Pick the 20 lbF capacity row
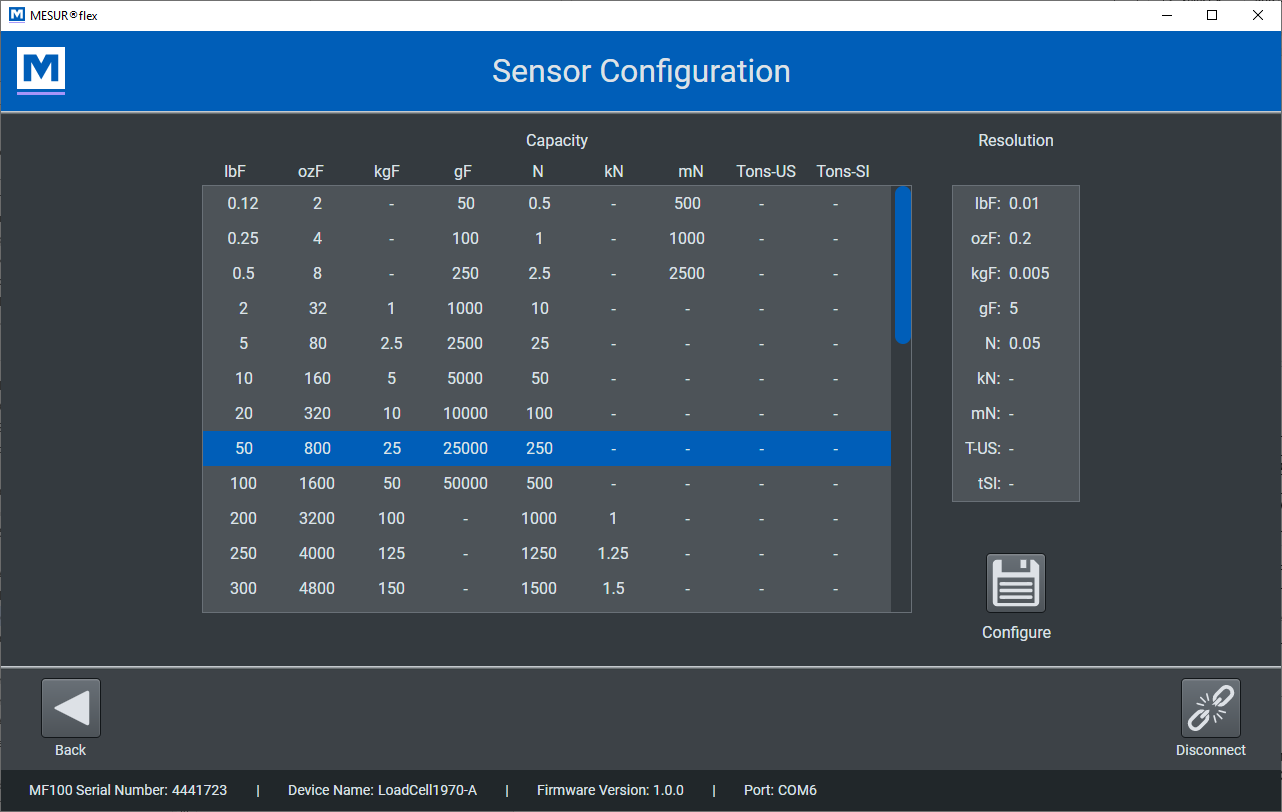The image size is (1282, 812). (546, 413)
